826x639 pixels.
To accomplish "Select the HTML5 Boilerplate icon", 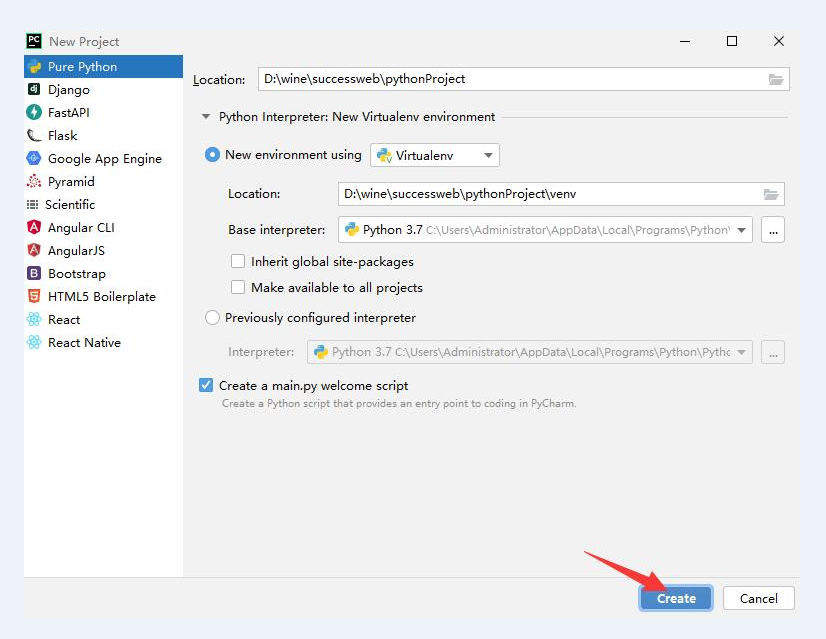I will coord(34,296).
